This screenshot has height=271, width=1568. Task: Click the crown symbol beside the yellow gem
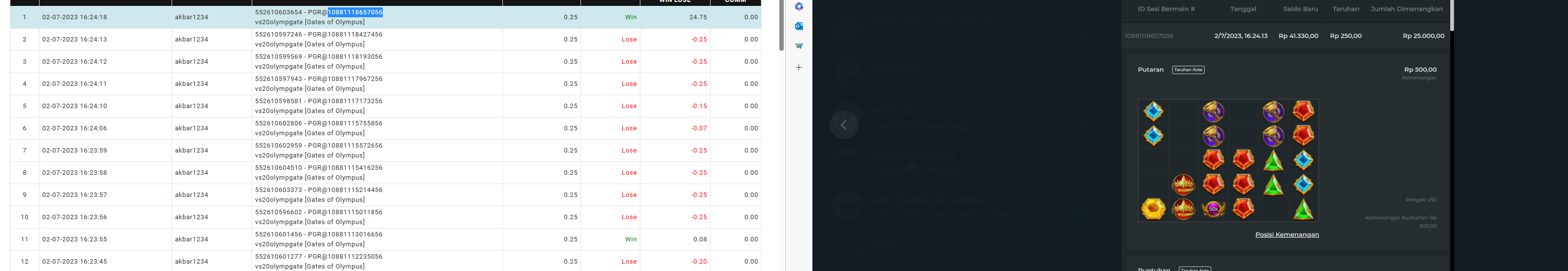click(x=1183, y=209)
